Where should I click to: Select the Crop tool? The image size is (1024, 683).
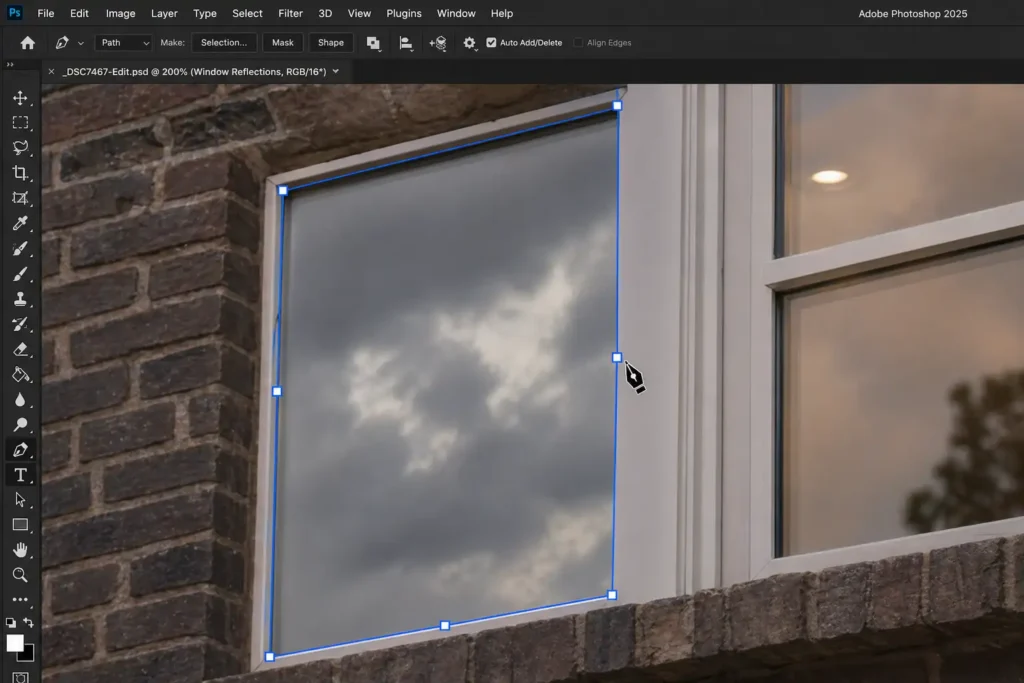(20, 173)
